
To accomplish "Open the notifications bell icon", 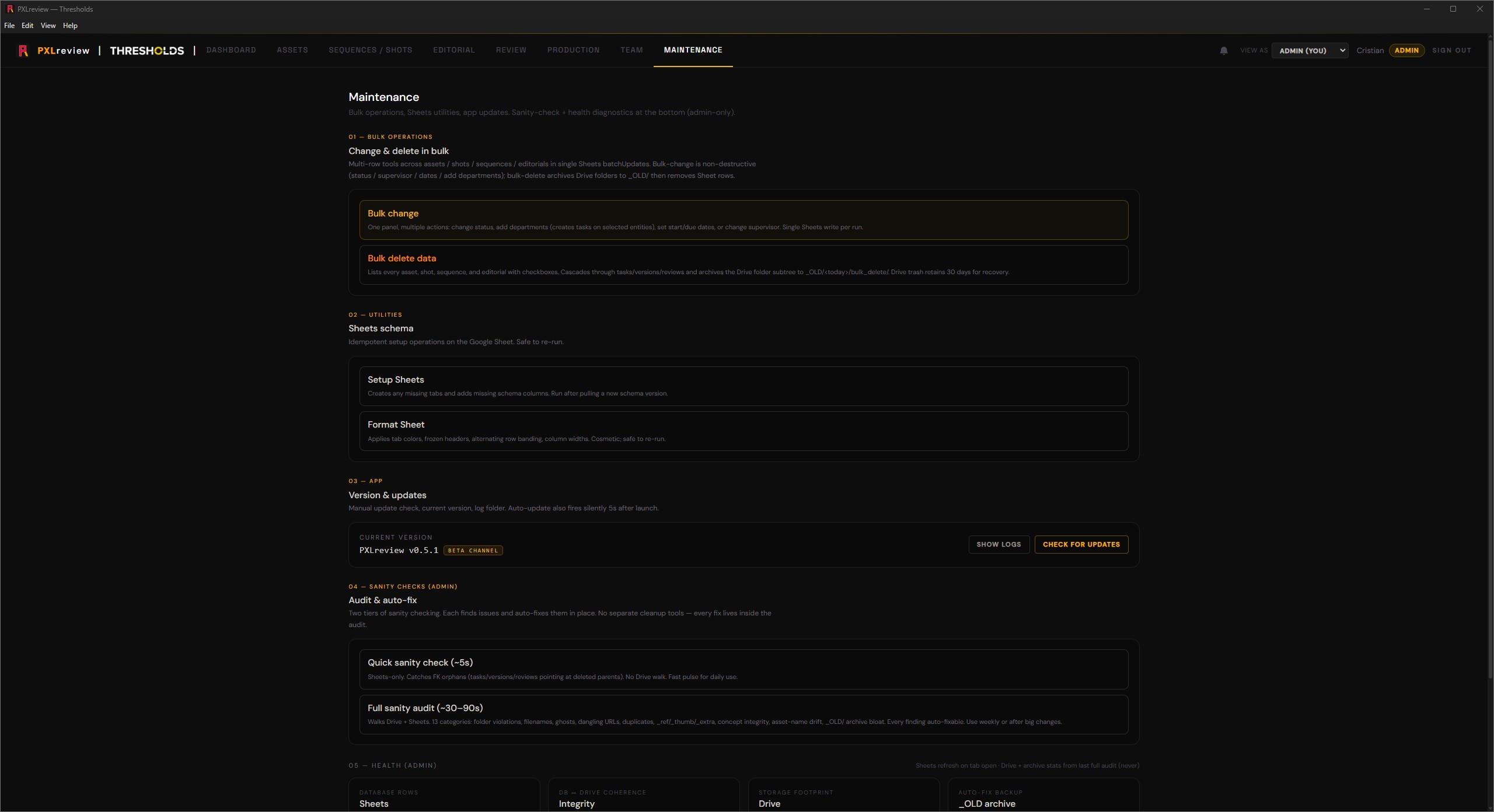I will pyautogui.click(x=1224, y=51).
